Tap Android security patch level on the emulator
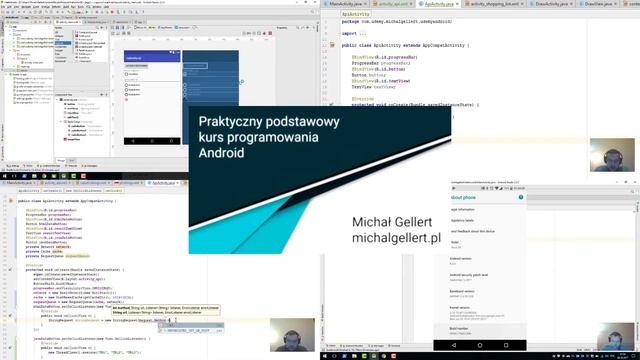The width and height of the screenshot is (640, 360). 480,277
